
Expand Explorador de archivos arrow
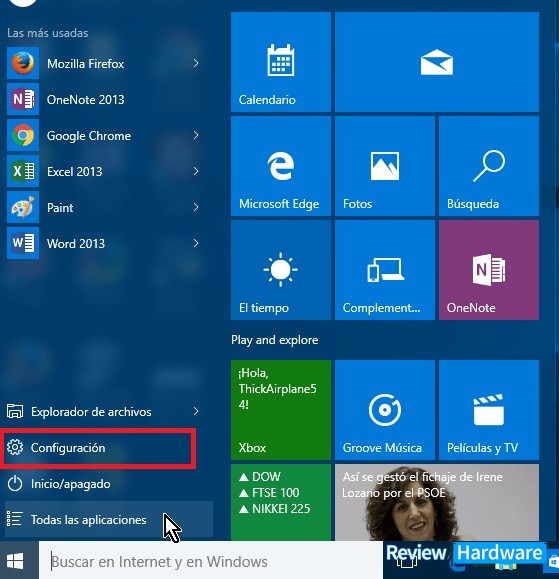[x=196, y=411]
